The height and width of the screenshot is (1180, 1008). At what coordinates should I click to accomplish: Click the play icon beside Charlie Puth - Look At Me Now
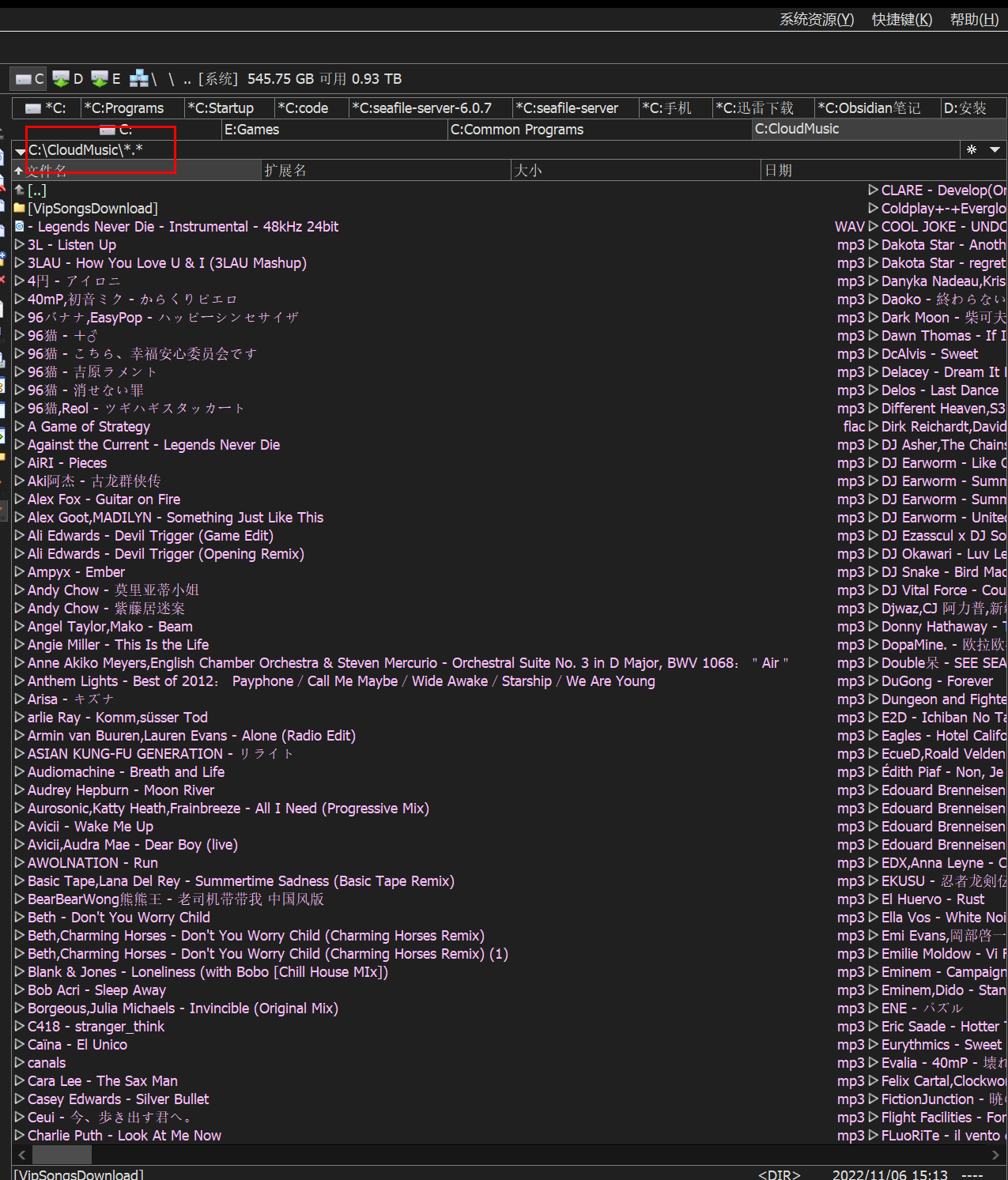click(20, 1136)
